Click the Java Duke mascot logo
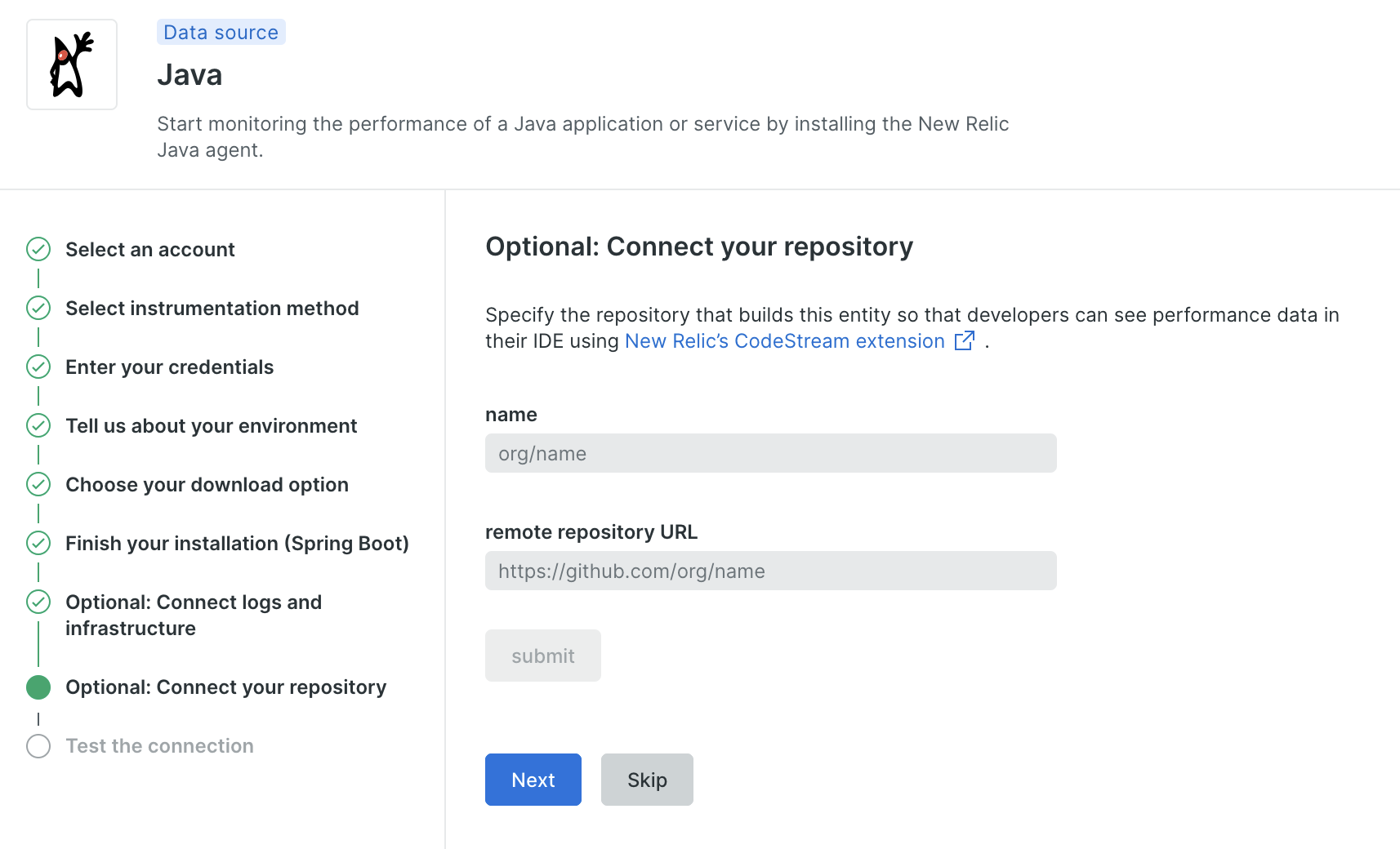1400x849 pixels. point(72,64)
